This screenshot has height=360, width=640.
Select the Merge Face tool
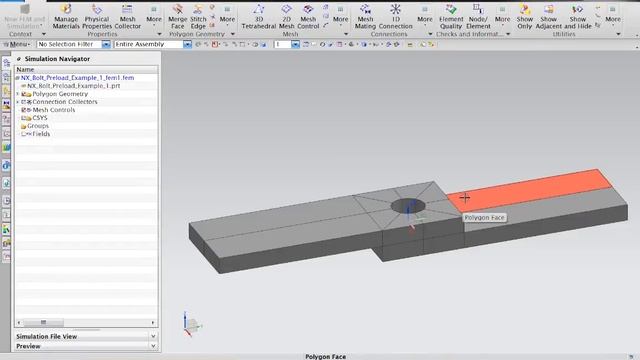(178, 16)
